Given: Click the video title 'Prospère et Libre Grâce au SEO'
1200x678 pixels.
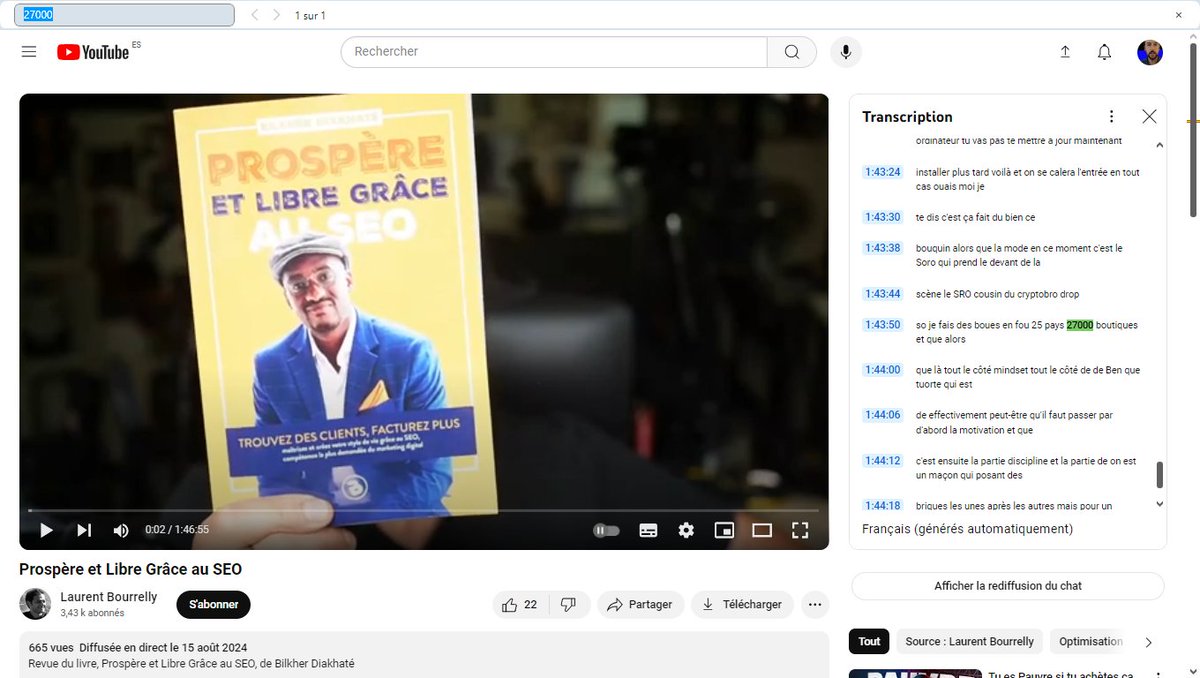Looking at the screenshot, I should [130, 569].
